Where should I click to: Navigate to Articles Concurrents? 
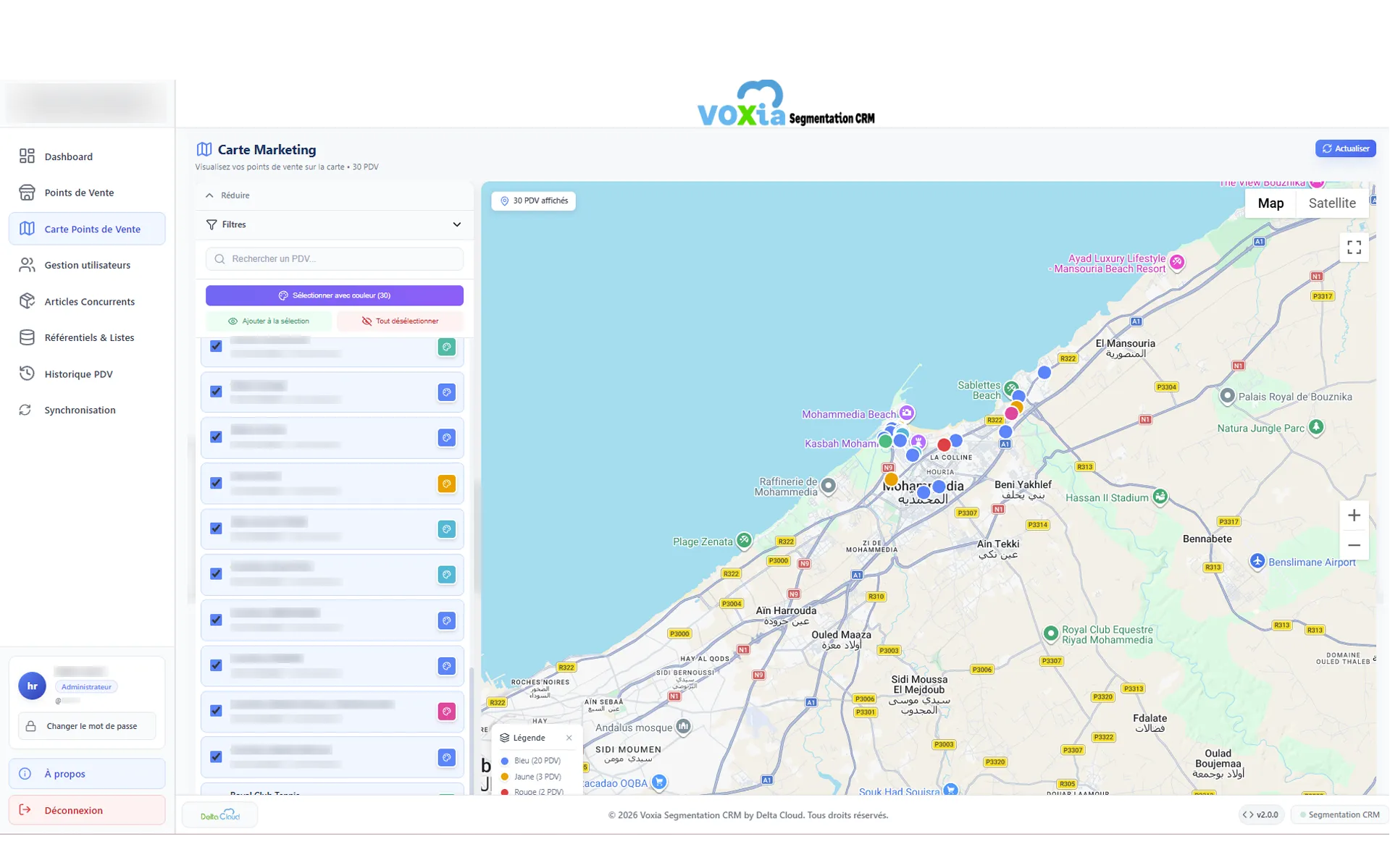coord(87,301)
